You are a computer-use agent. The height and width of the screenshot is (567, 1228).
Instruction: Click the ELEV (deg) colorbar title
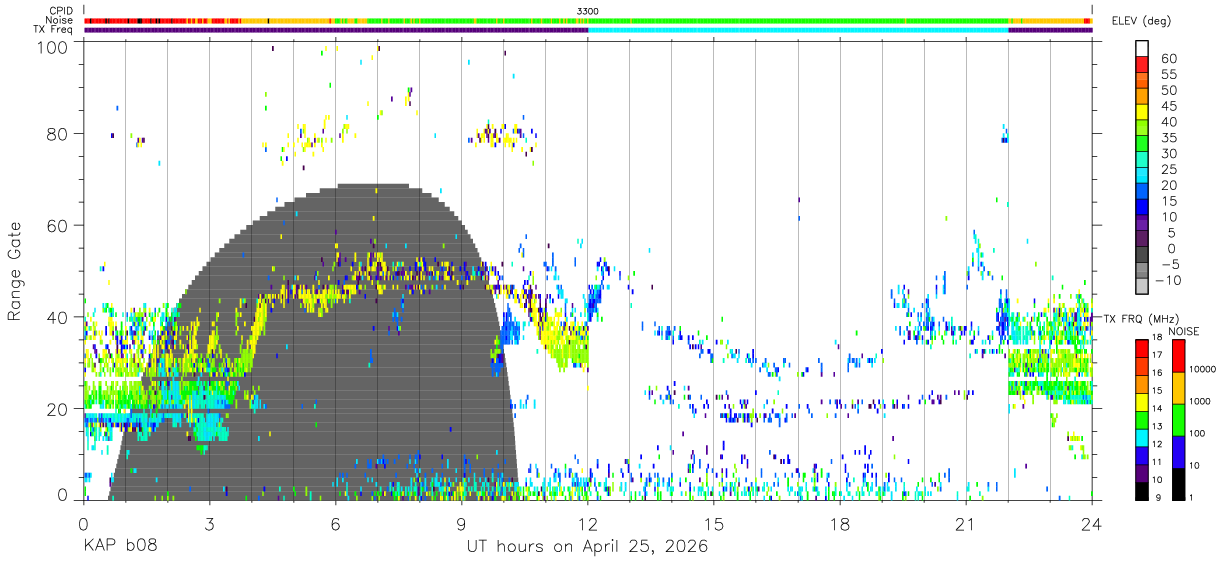[1141, 21]
